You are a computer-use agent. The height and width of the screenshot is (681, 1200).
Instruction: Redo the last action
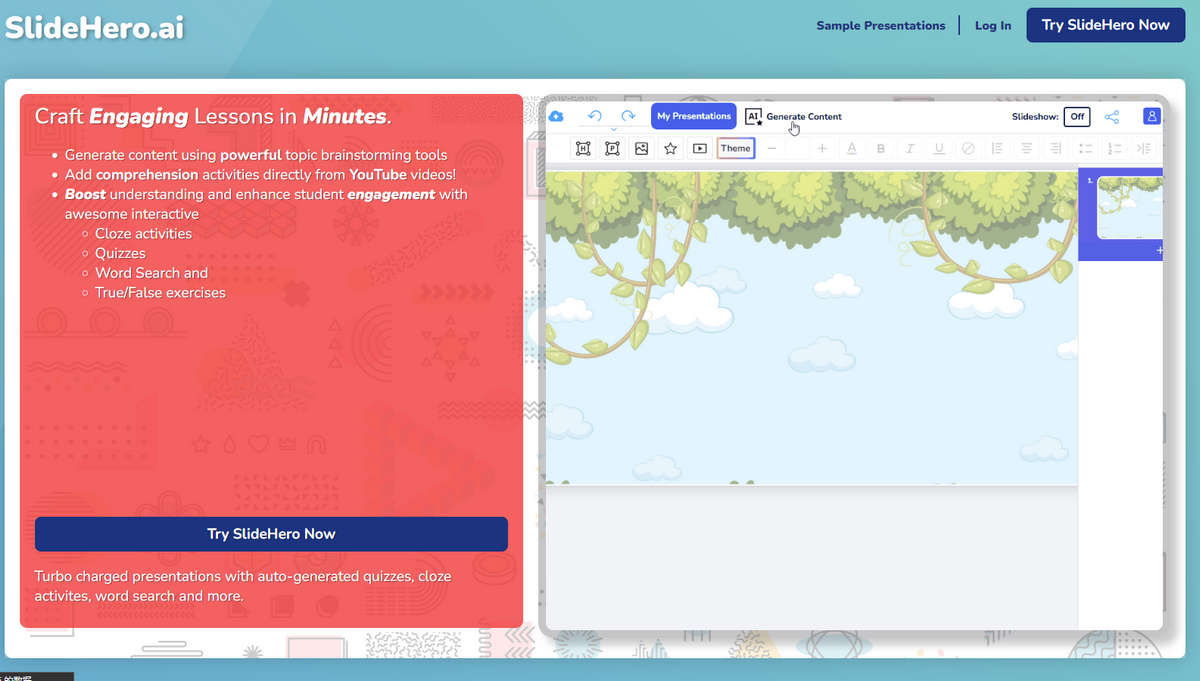click(628, 116)
